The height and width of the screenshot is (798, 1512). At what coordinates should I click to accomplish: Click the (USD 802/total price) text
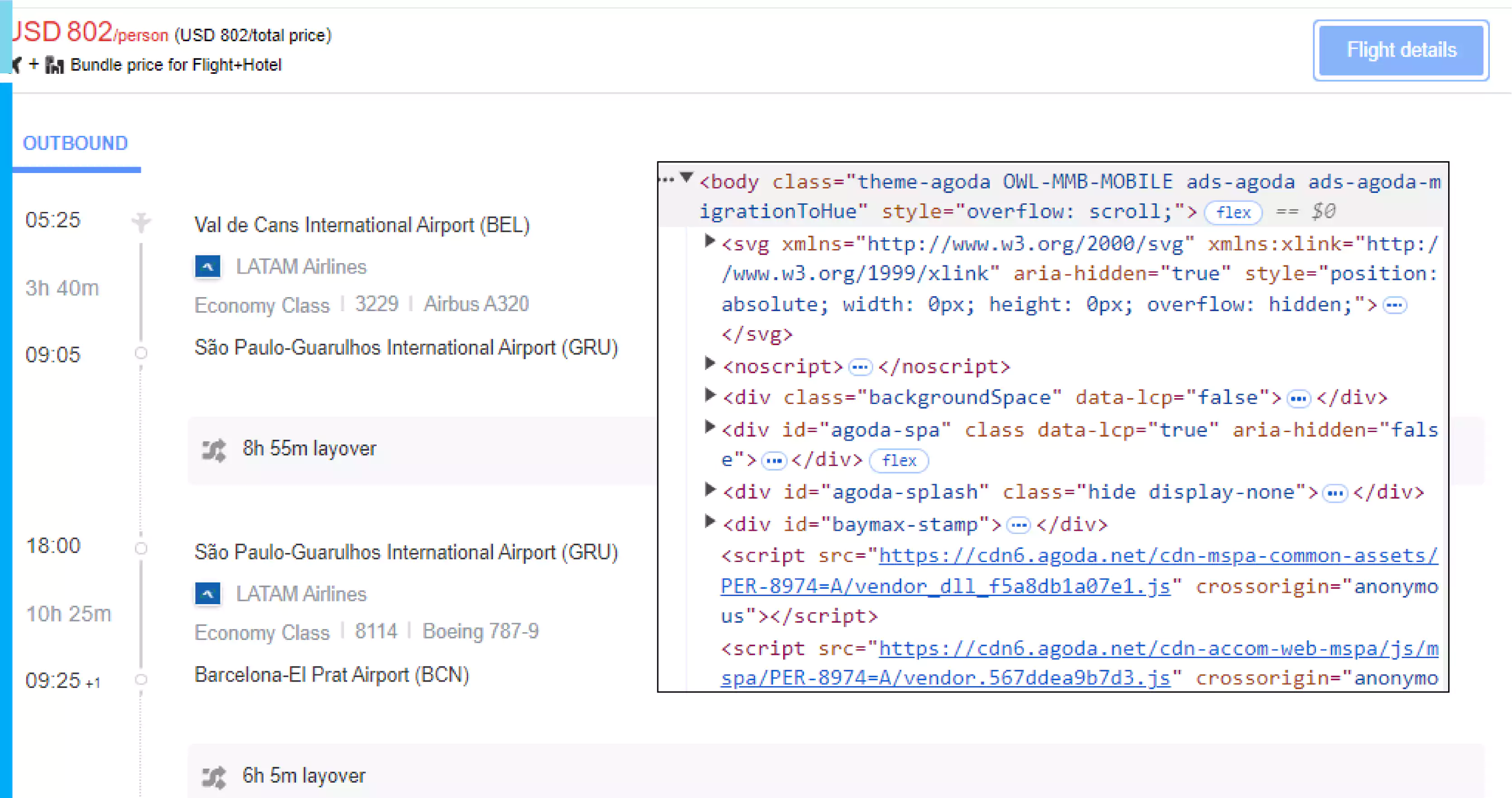[253, 35]
